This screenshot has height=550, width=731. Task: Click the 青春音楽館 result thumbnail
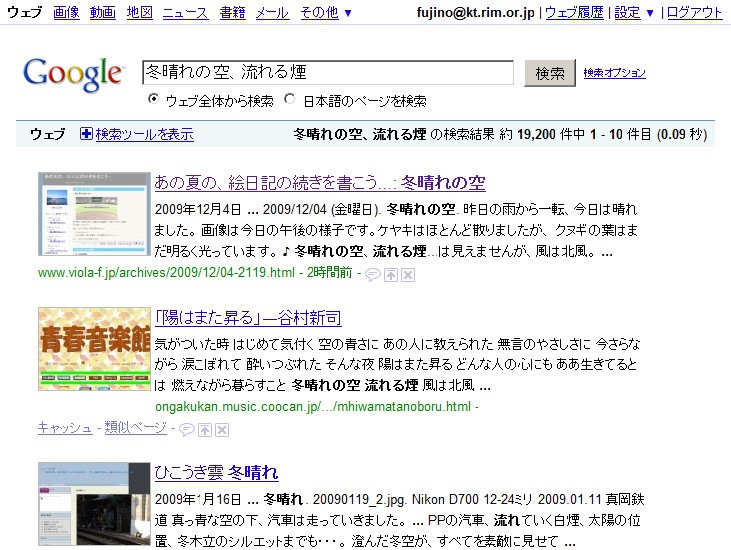(94, 349)
